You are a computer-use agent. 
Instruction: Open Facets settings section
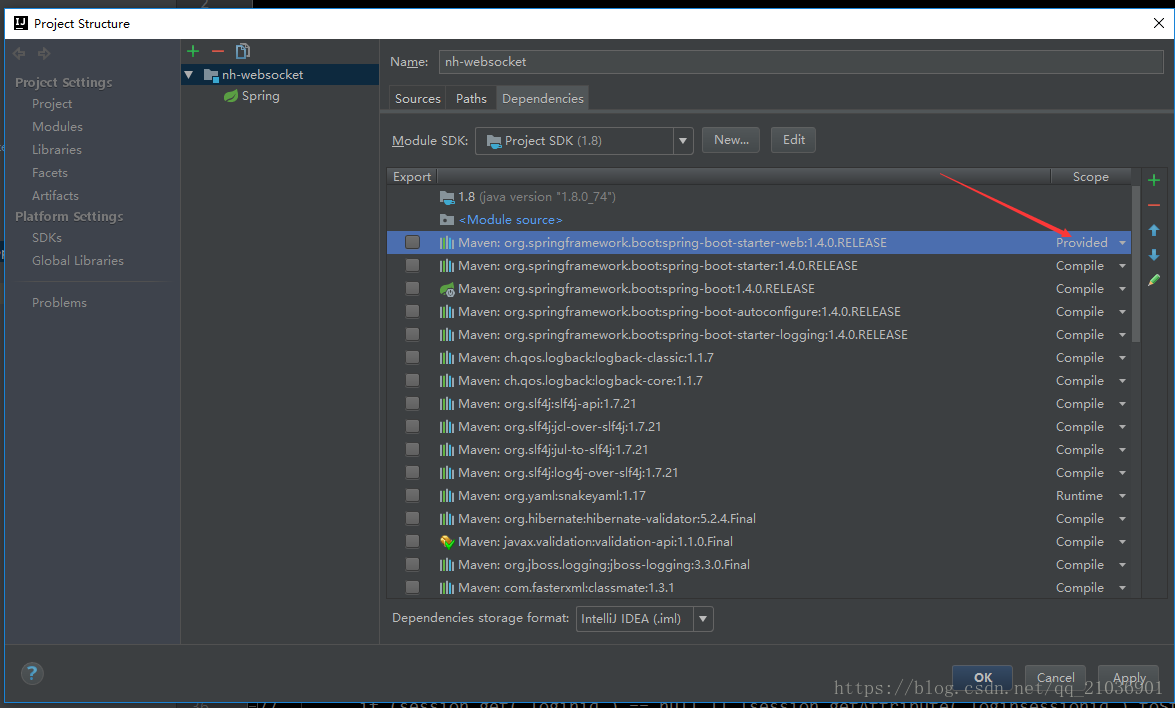pyautogui.click(x=49, y=172)
